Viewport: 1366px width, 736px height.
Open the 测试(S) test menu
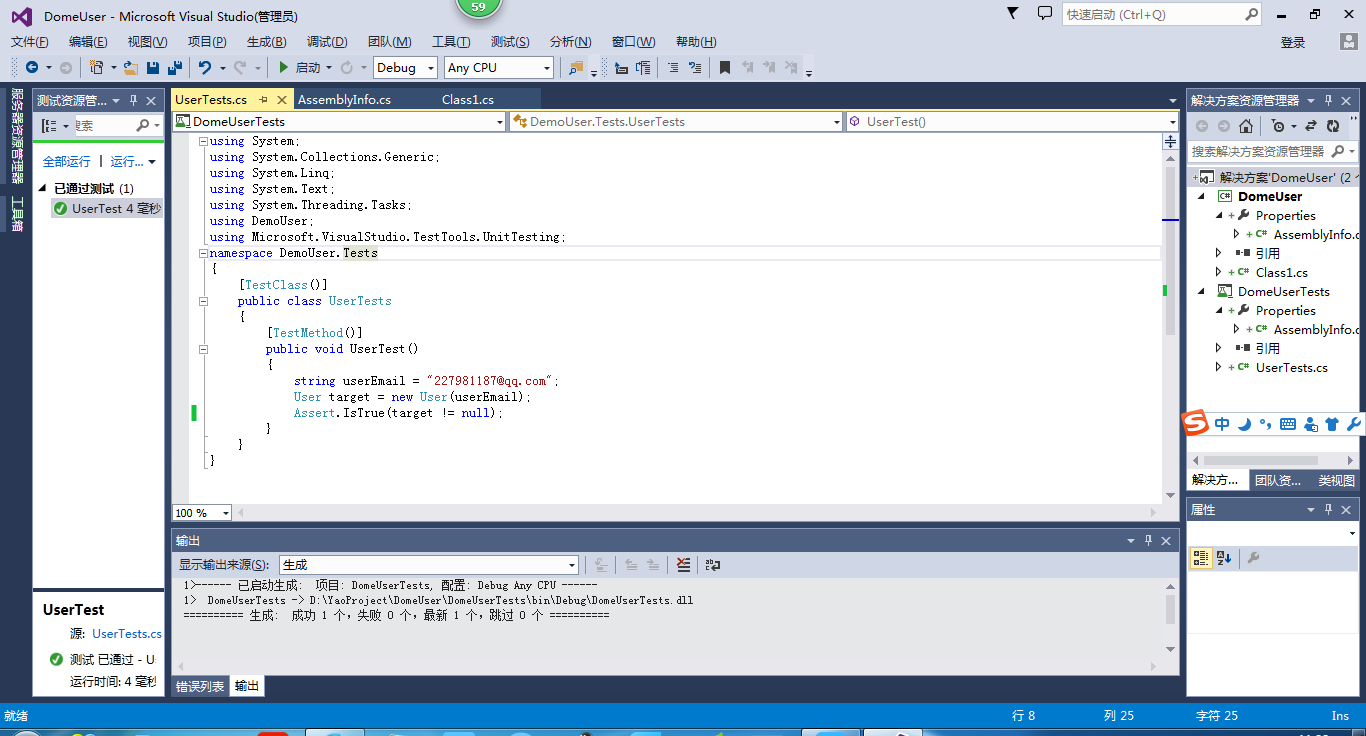[510, 42]
